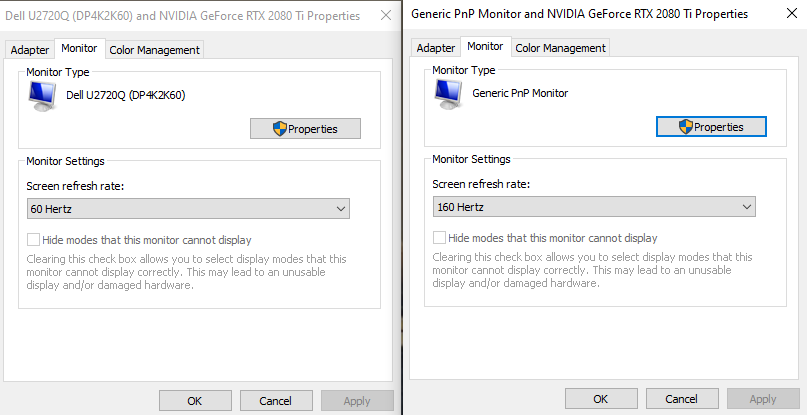
Task: Toggle 'Hide modes' checkbox in Generic PnP dialog
Action: click(x=440, y=238)
